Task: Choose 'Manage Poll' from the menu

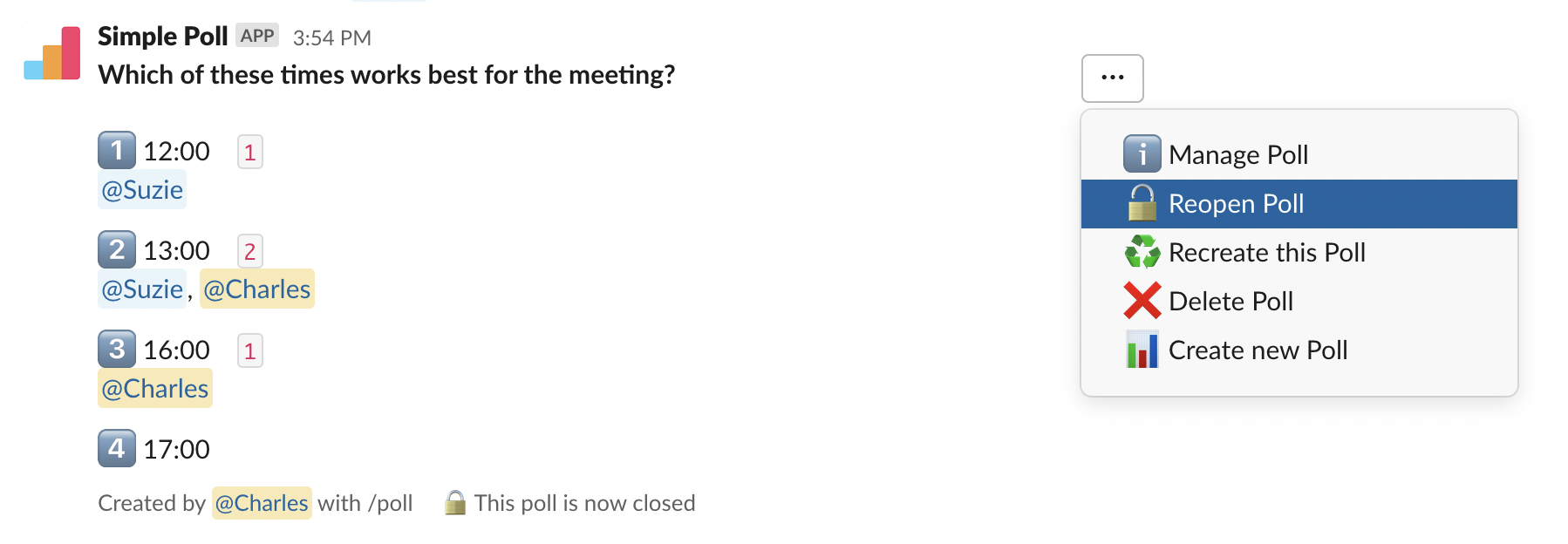Action: 1239,154
